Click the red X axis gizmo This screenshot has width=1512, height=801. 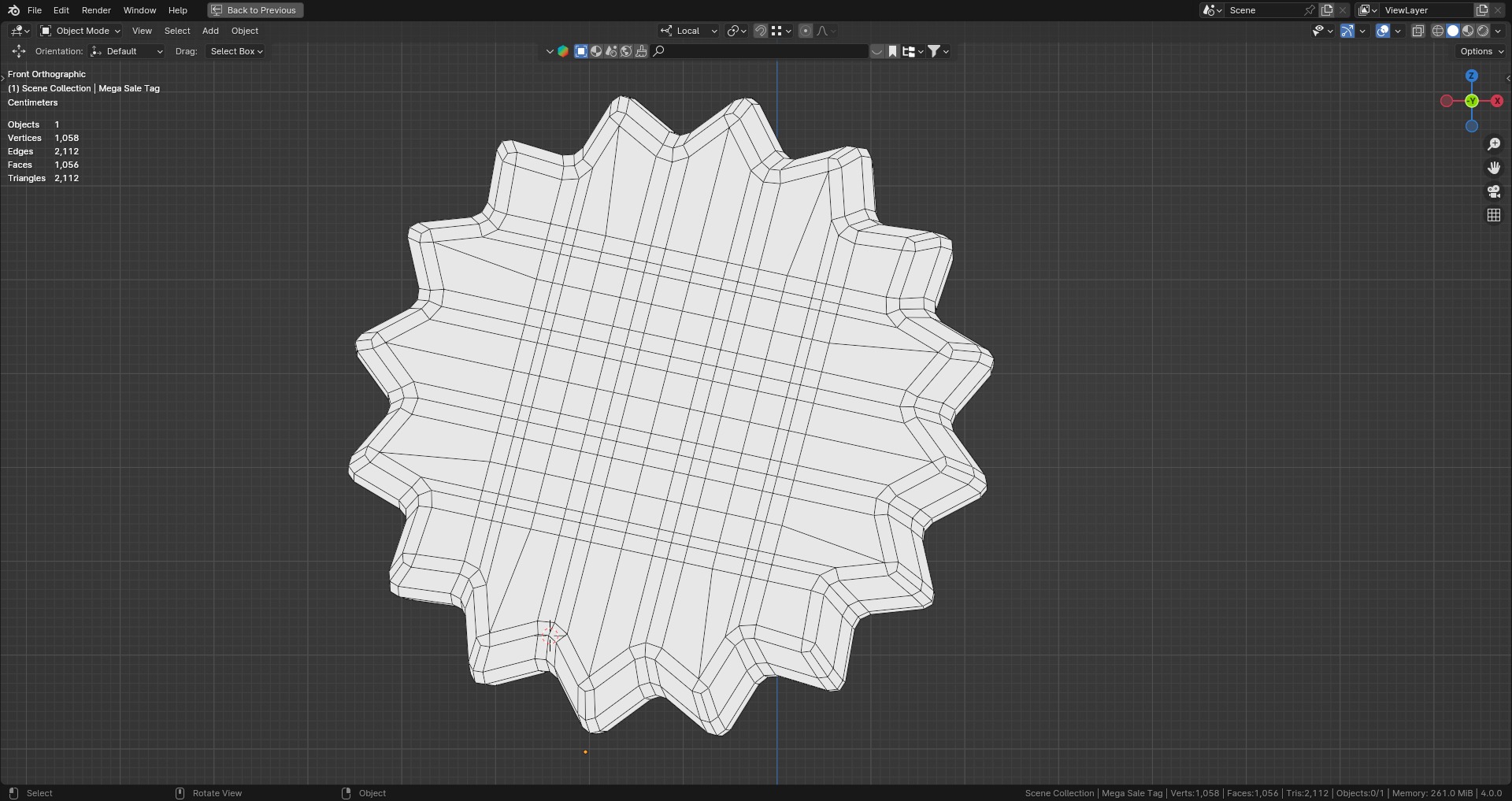1497,101
